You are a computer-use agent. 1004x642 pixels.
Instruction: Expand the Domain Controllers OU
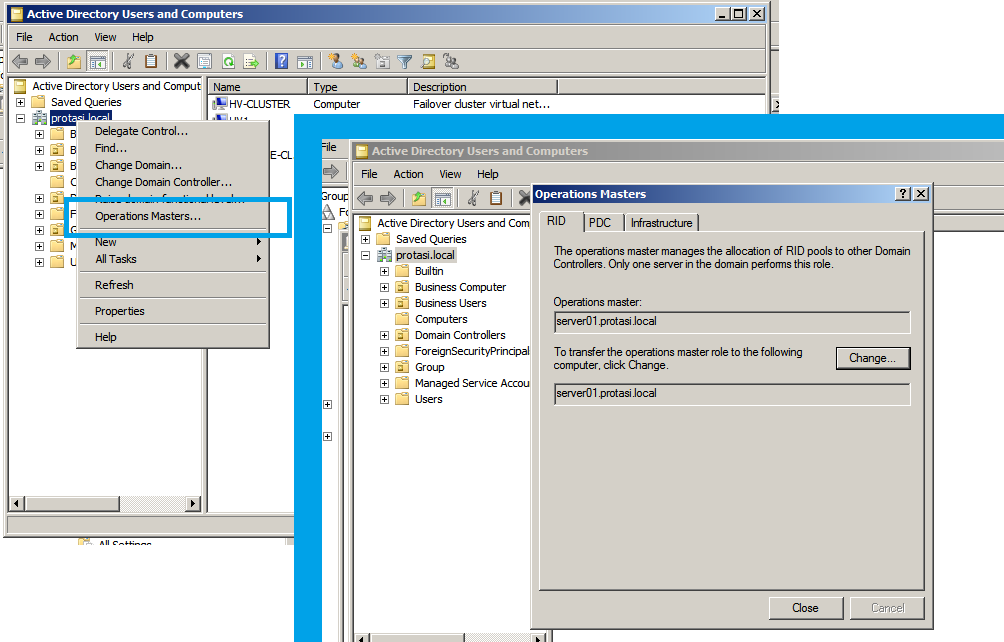point(384,335)
